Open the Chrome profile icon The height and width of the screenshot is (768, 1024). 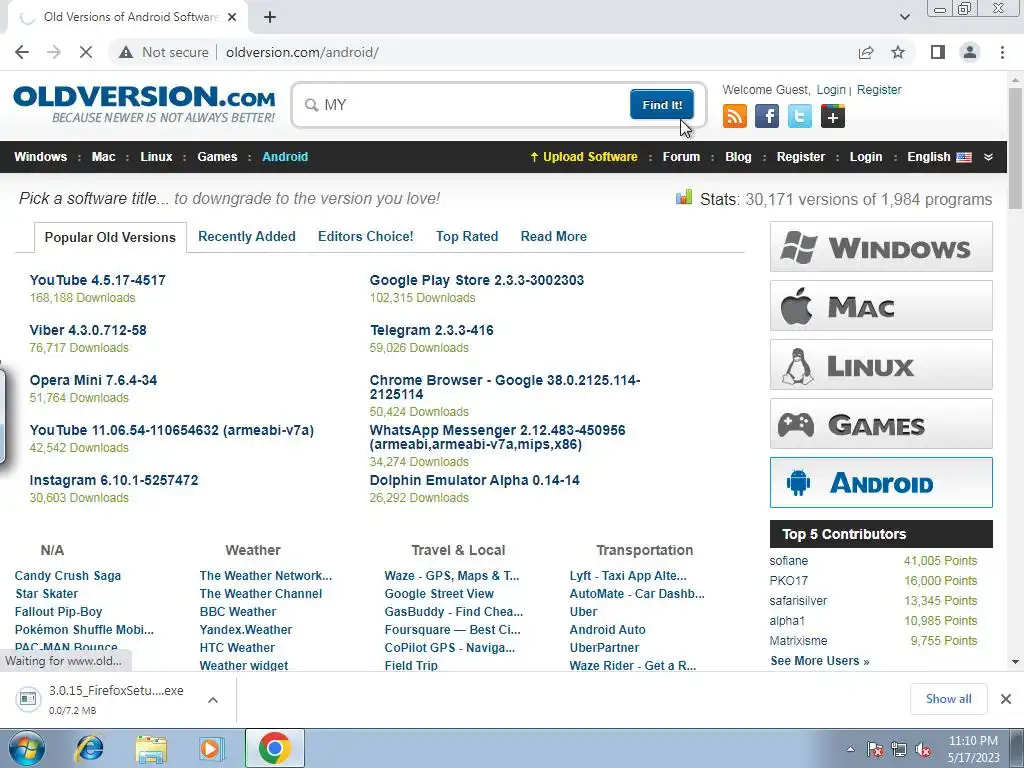pyautogui.click(x=970, y=52)
